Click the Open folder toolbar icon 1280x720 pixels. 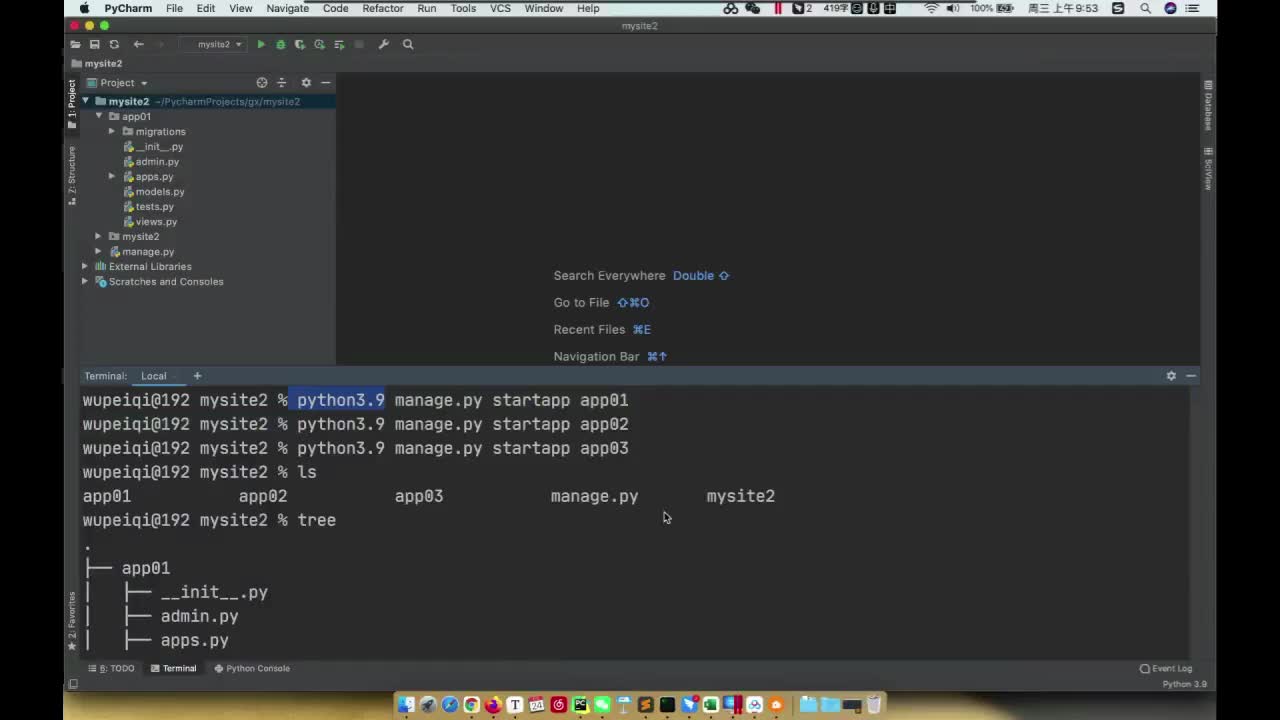pyautogui.click(x=75, y=44)
